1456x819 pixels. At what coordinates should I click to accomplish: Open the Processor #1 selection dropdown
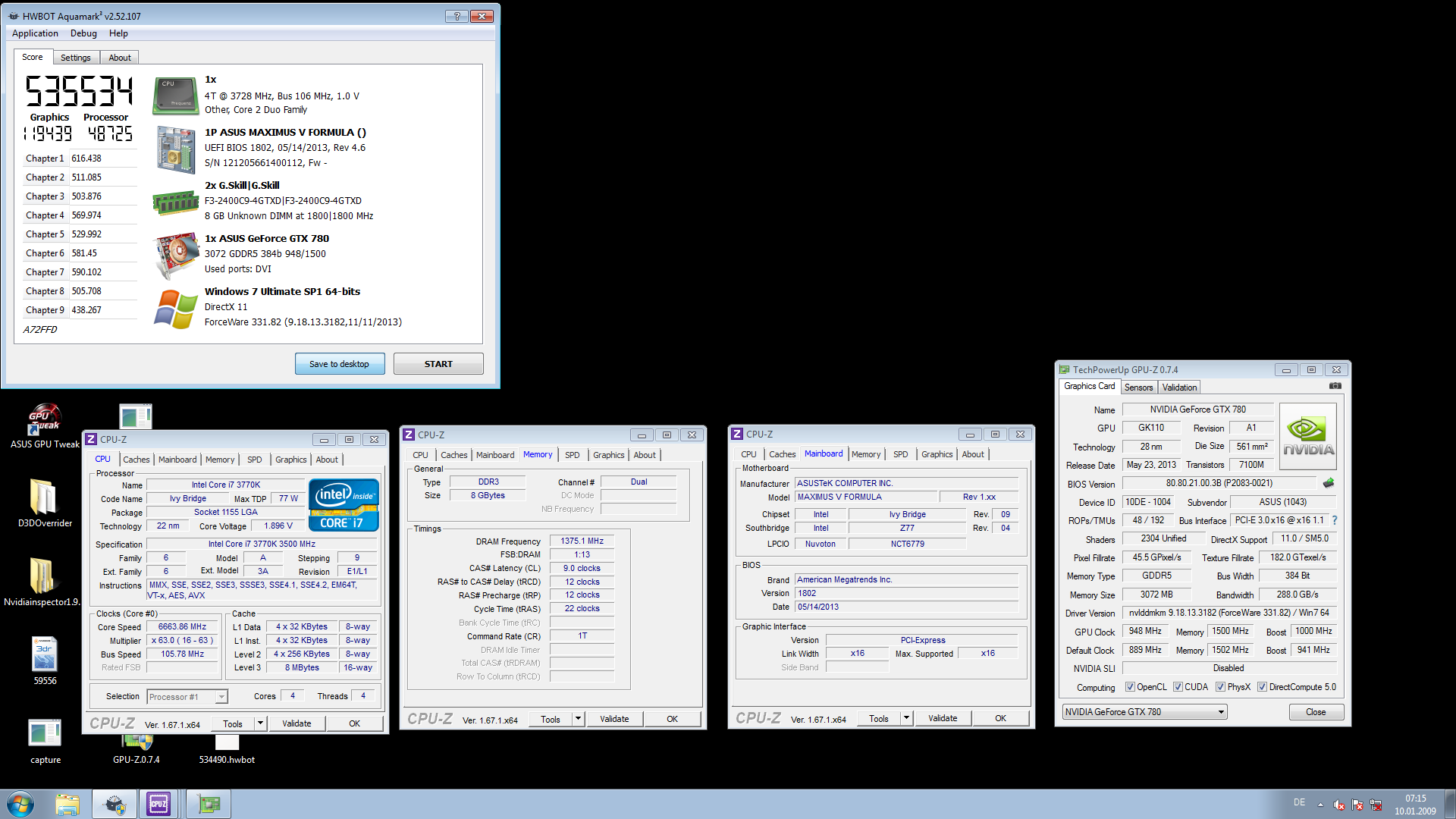pyautogui.click(x=187, y=697)
